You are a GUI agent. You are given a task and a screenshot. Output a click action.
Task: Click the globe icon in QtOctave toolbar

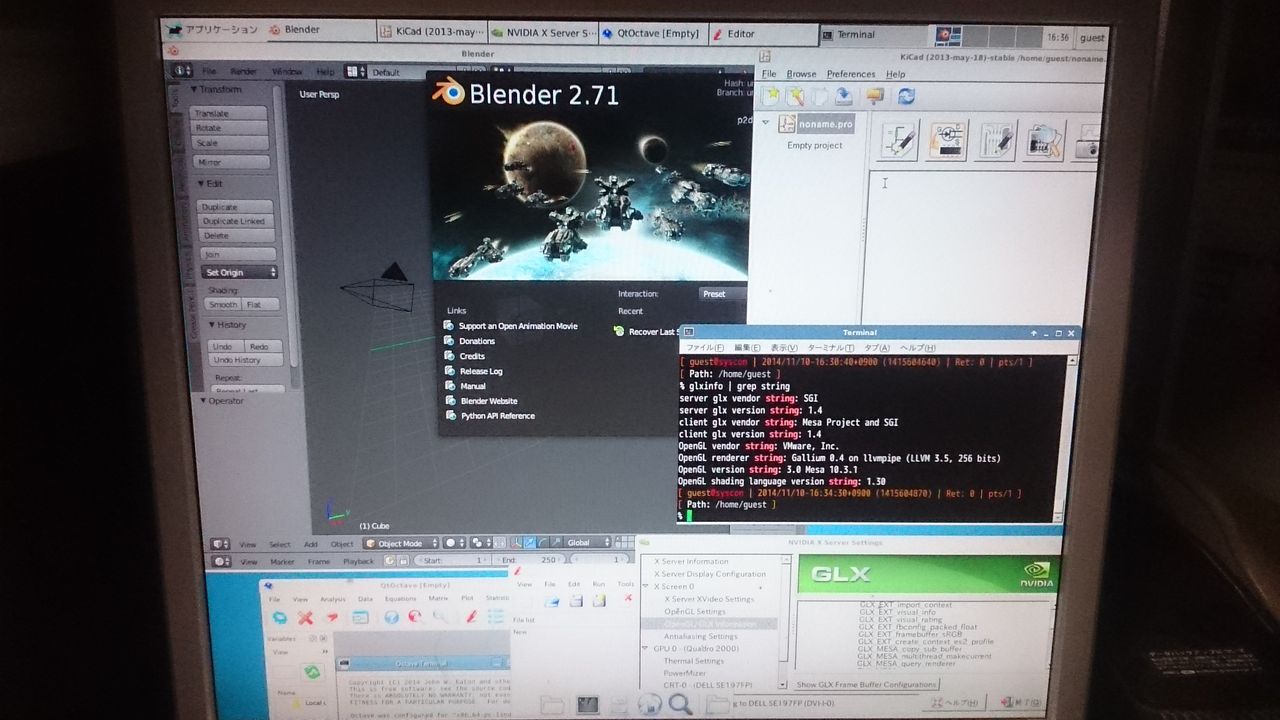click(391, 618)
